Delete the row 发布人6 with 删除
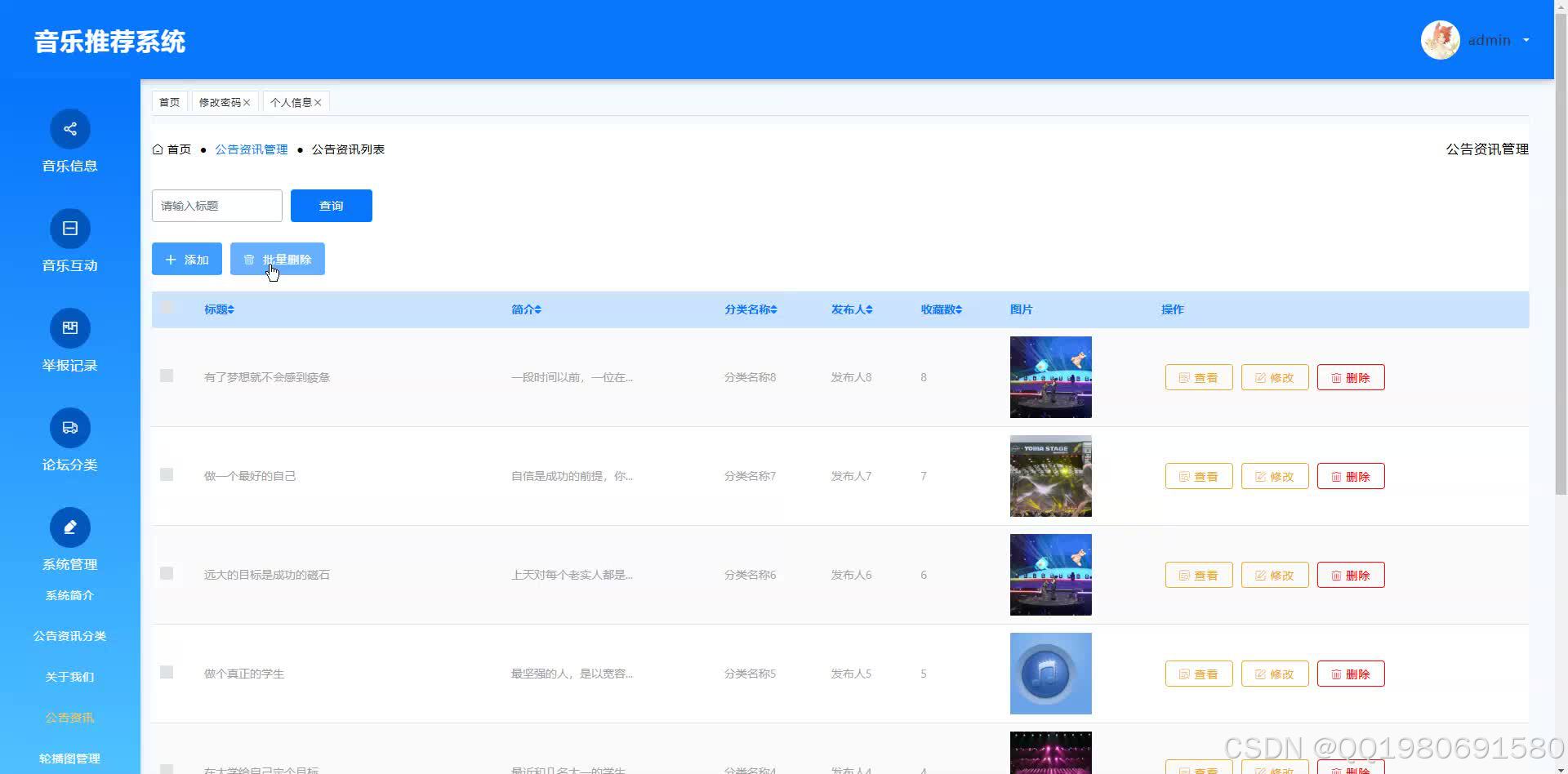The width and height of the screenshot is (1568, 774). [1351, 575]
